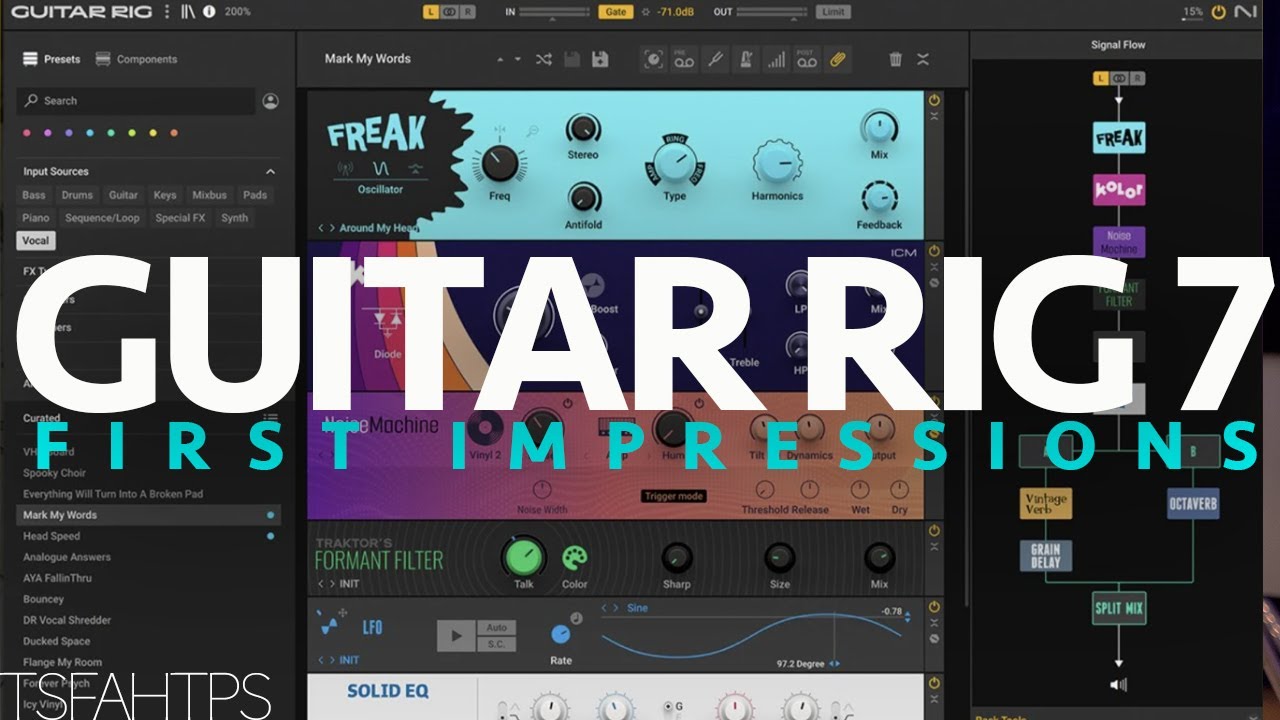Shuffle presets with the random icon
The image size is (1280, 720).
click(x=543, y=60)
